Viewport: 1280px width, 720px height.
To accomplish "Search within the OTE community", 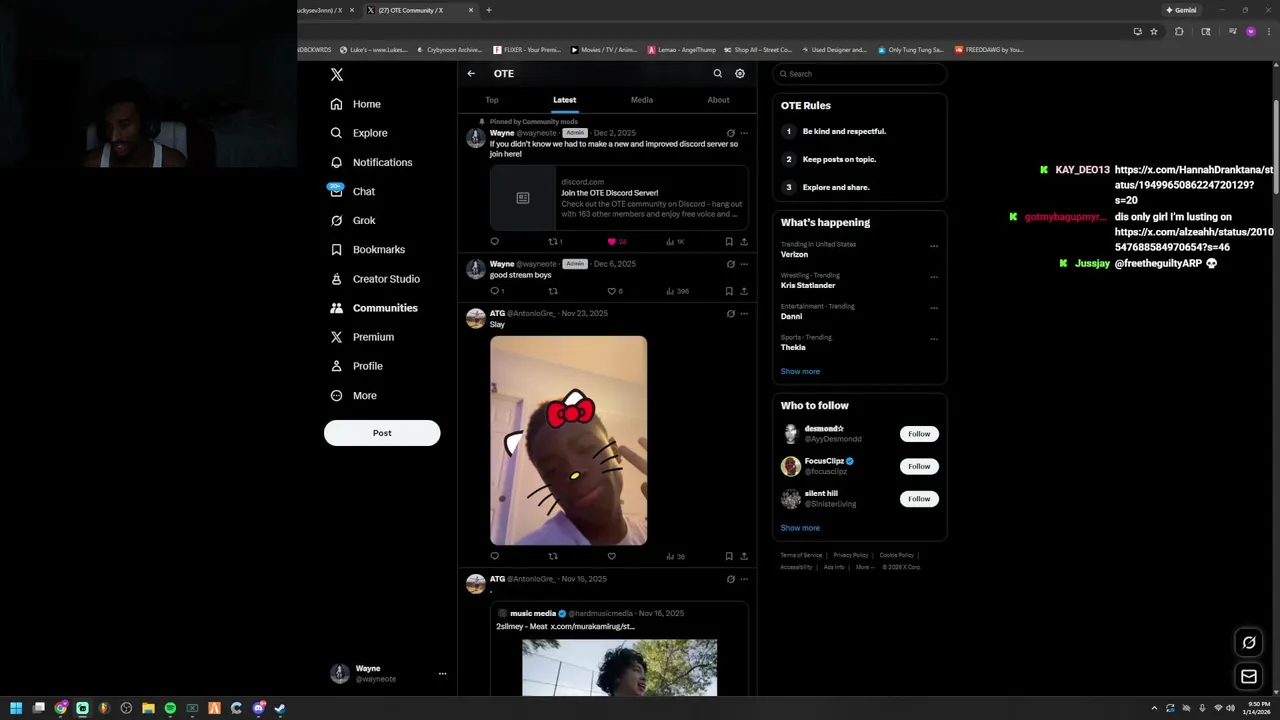I will point(717,73).
